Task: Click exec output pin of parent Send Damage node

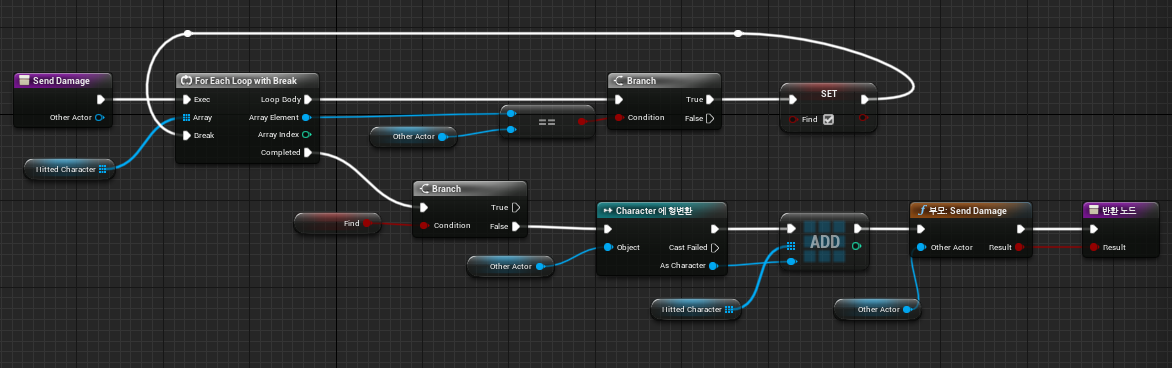Action: coord(1021,229)
